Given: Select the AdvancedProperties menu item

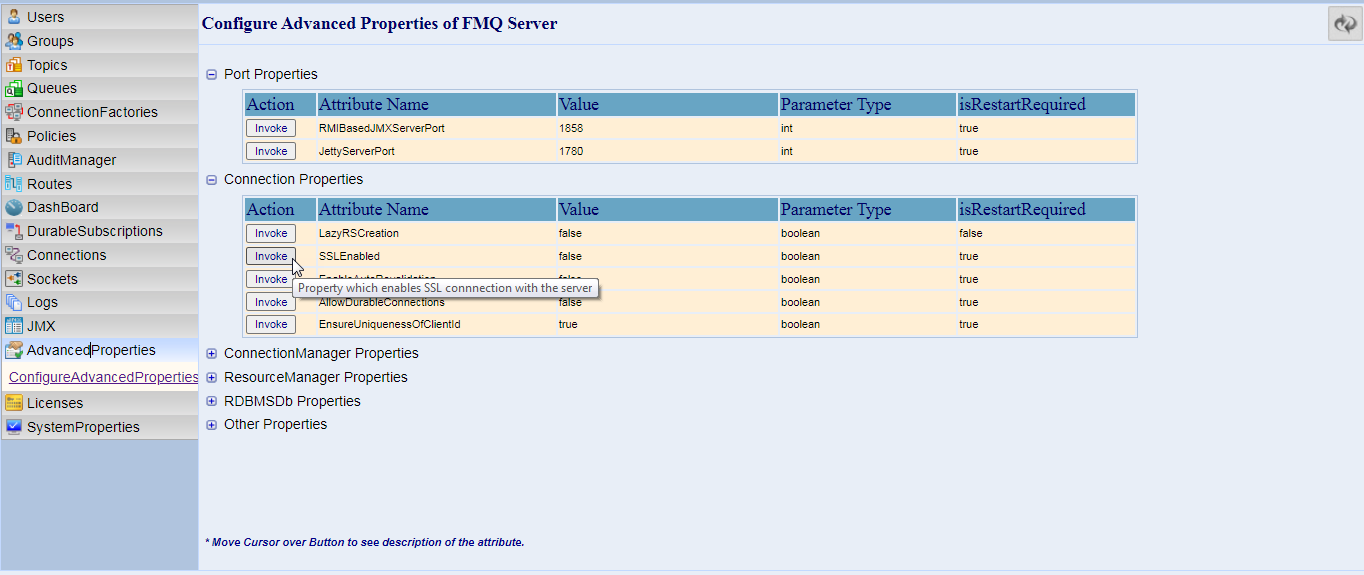Looking at the screenshot, I should click(x=100, y=350).
